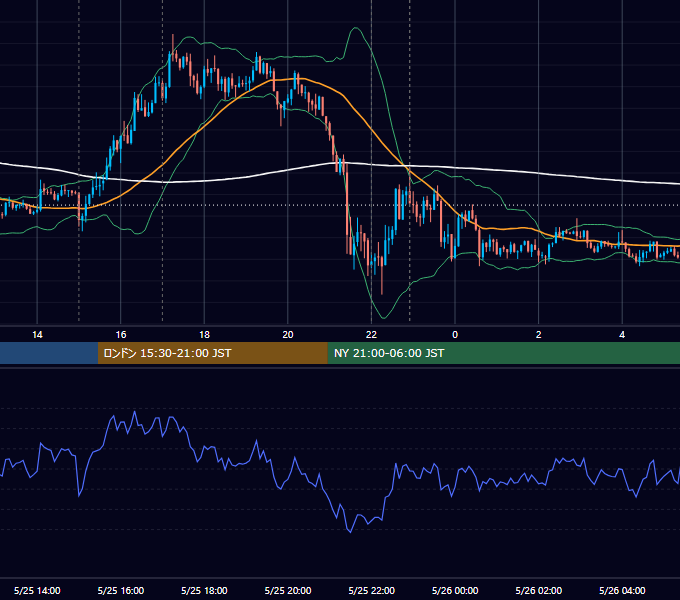
Task: Click the 5/25 20:00 date label
Action: tap(288, 590)
